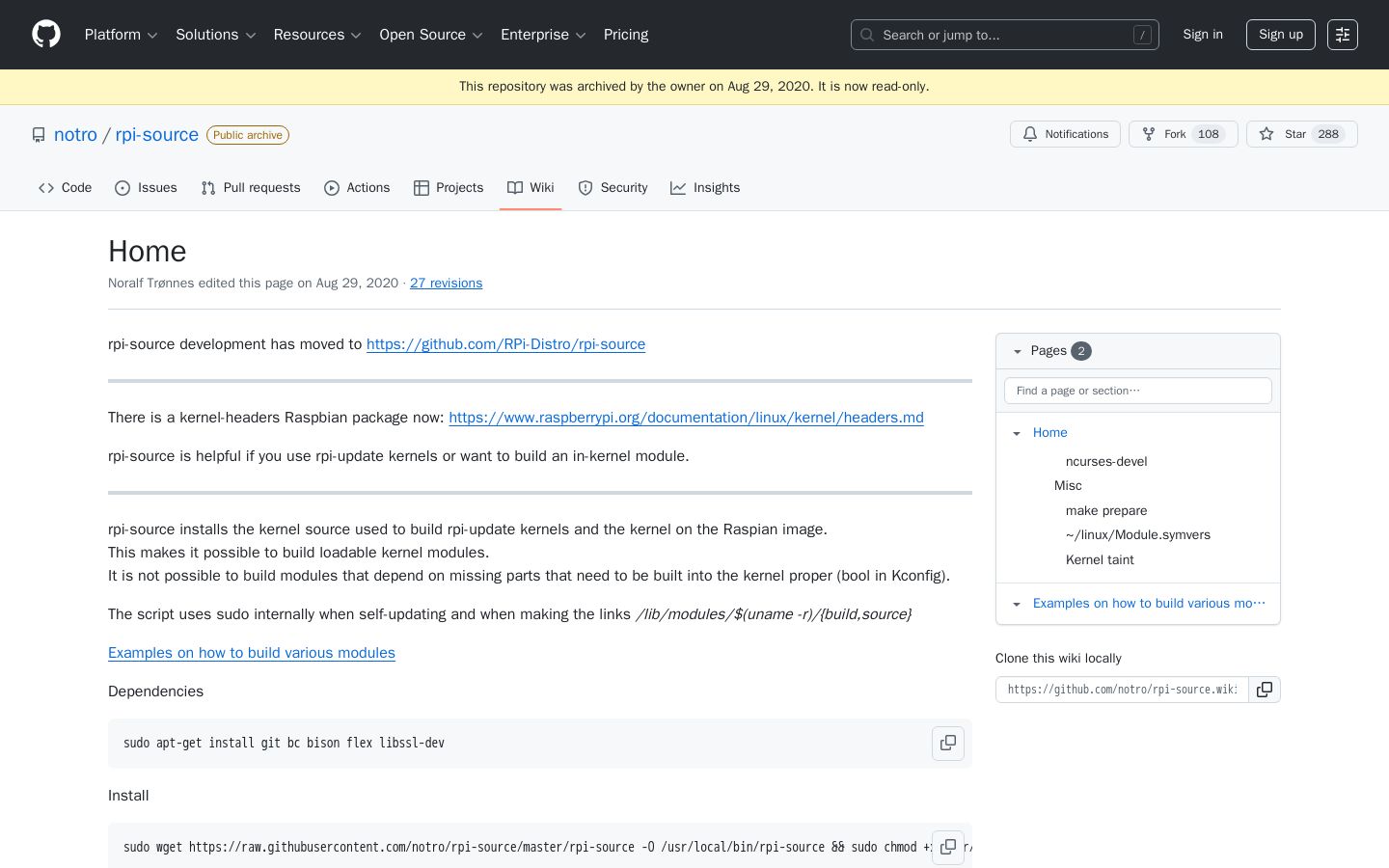Viewport: 1389px width, 868px height.
Task: Expand the Solutions menu
Action: [x=215, y=35]
